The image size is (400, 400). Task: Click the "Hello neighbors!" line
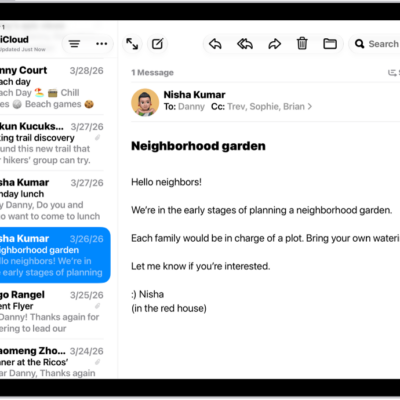pos(166,182)
